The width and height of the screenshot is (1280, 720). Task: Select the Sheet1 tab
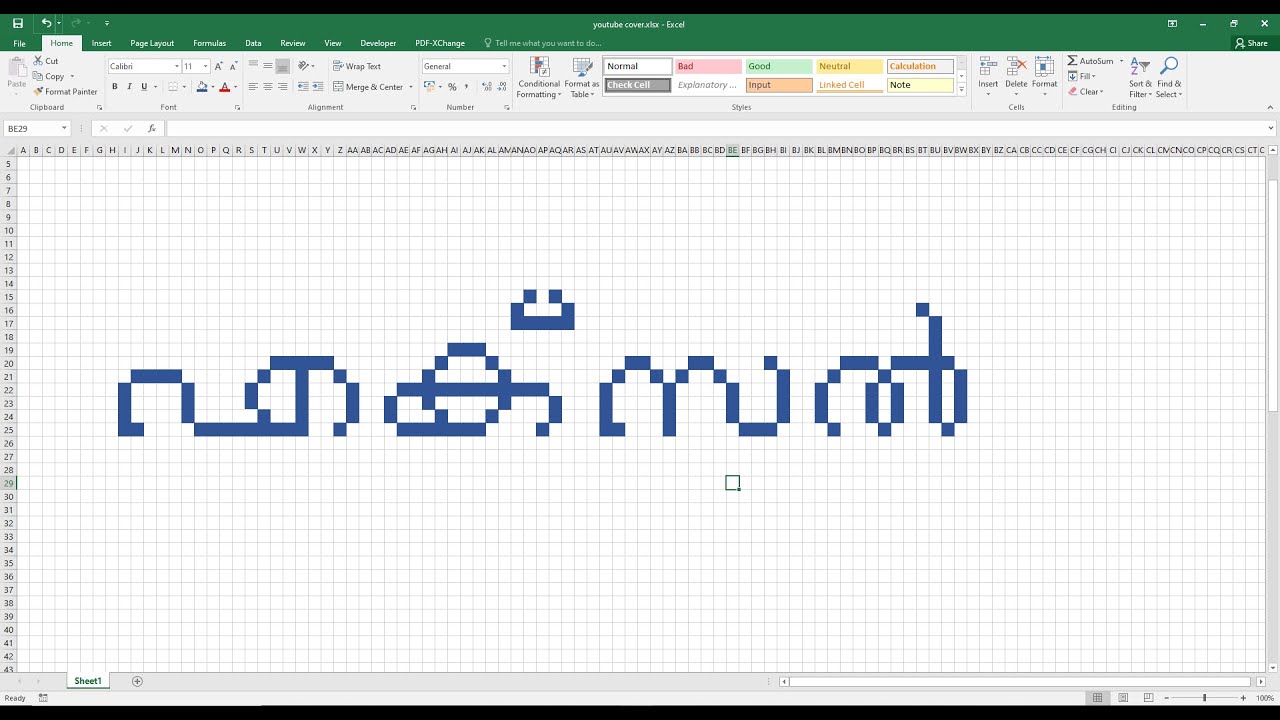[88, 681]
